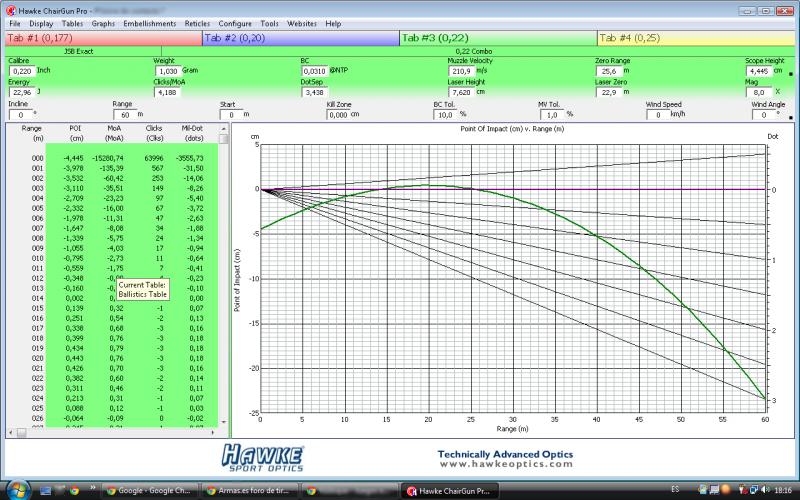The height and width of the screenshot is (500, 800).
Task: Click the Hawke ChairGun Pro taskbar button
Action: (448, 490)
